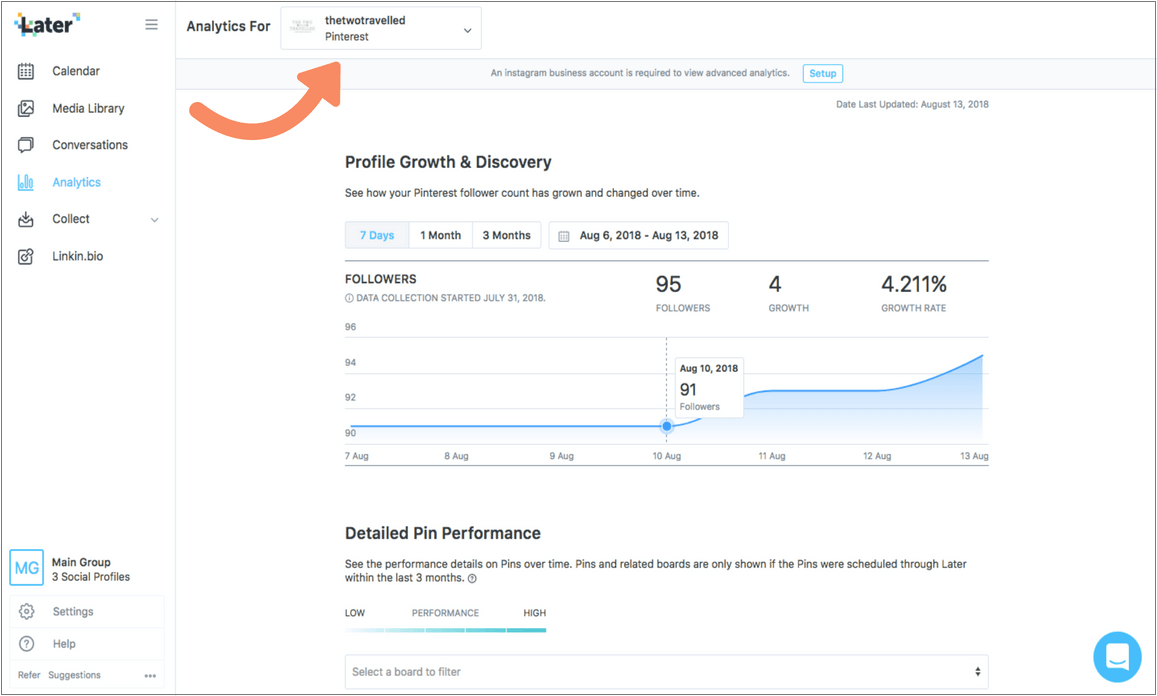
Task: Open Collect menu item
Action: (x=71, y=219)
